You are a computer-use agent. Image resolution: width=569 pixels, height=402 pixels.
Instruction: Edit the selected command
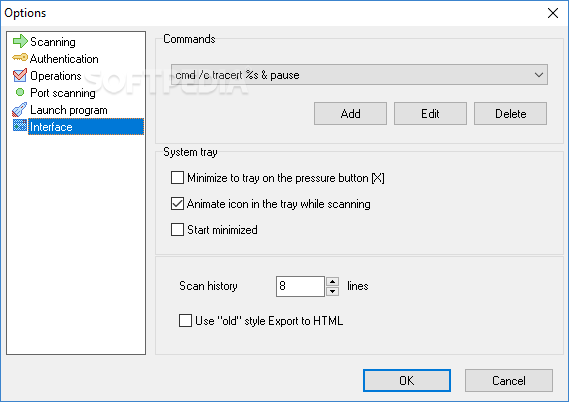430,114
